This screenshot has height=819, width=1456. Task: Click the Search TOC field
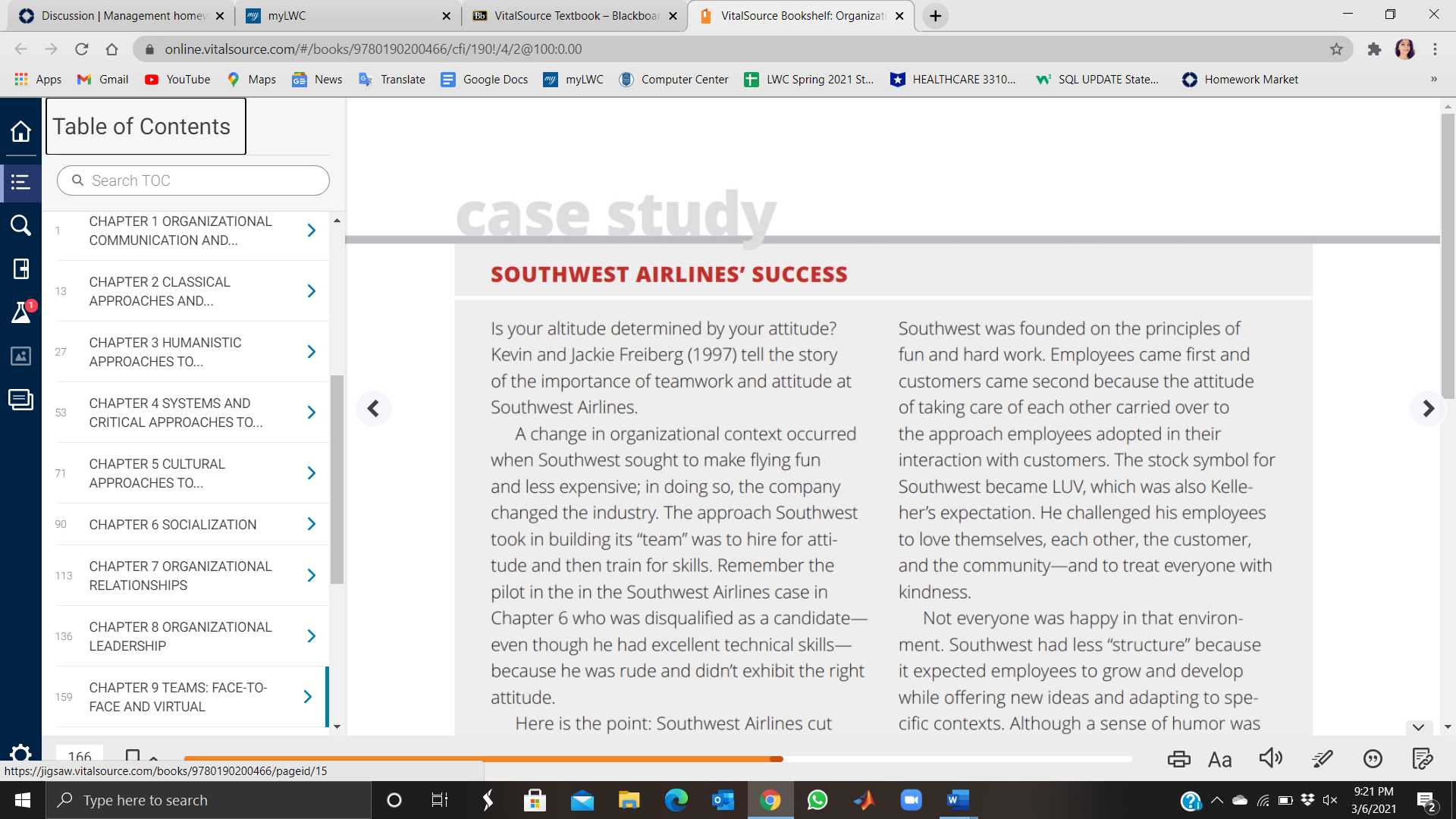point(193,180)
